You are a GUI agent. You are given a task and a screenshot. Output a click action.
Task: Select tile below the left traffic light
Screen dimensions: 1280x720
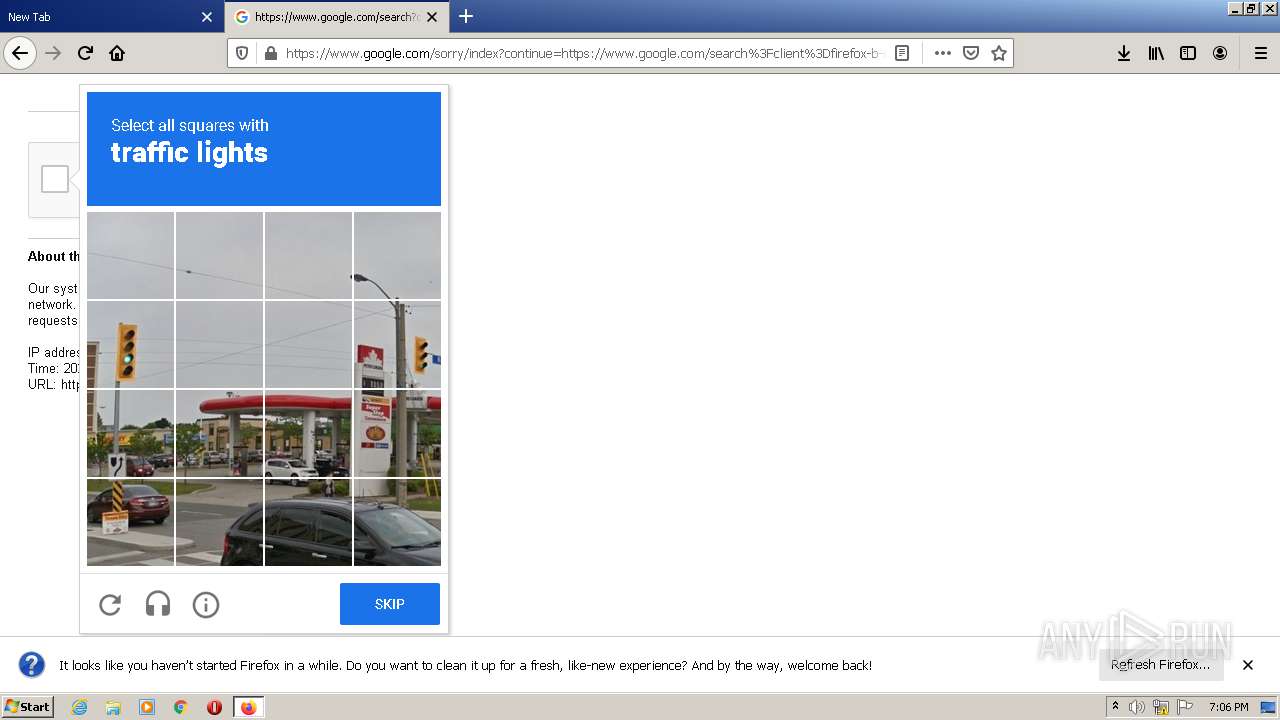pos(131,433)
